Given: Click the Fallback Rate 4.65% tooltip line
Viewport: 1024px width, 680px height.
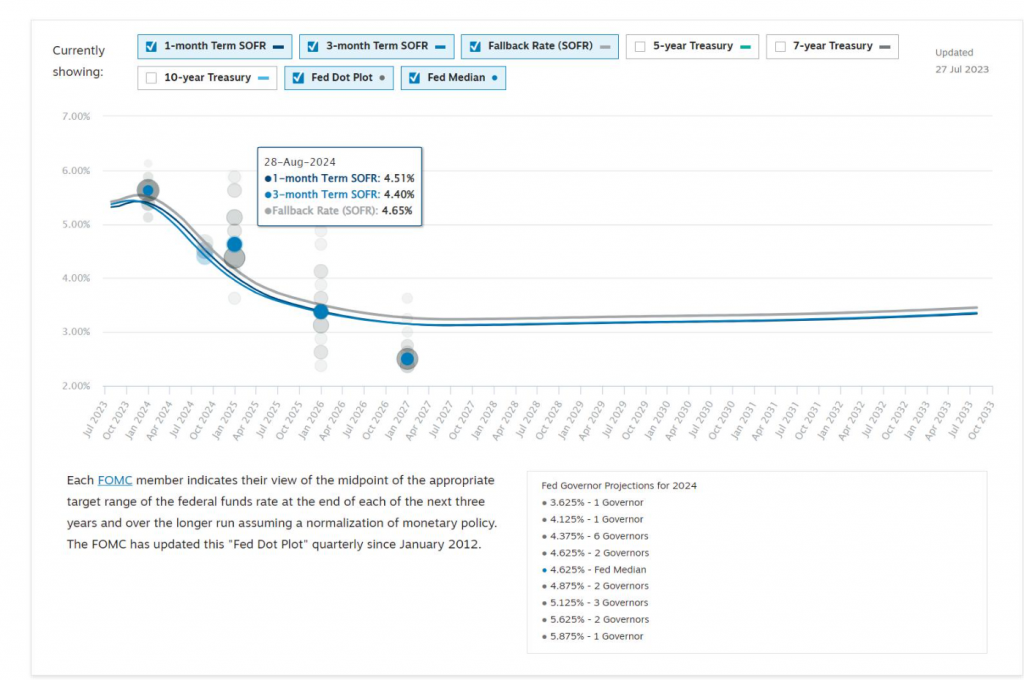Looking at the screenshot, I should click(340, 211).
